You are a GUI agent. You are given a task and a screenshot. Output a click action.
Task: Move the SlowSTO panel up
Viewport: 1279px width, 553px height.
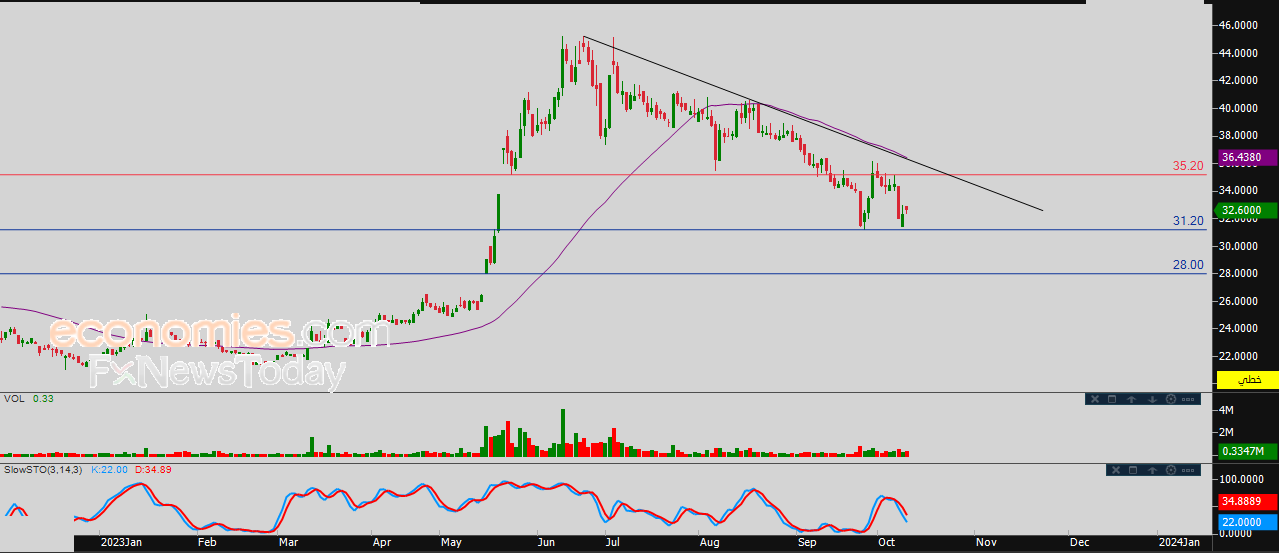1152,470
